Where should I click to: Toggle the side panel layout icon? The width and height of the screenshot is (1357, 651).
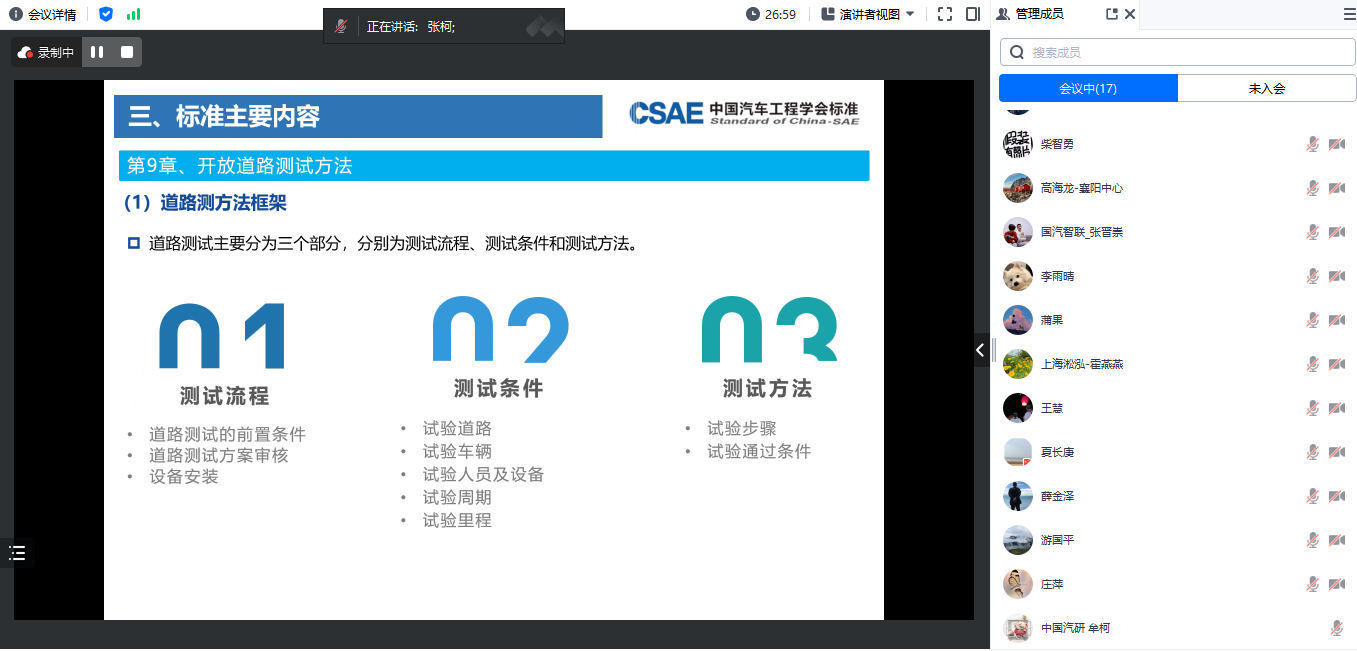click(x=972, y=14)
